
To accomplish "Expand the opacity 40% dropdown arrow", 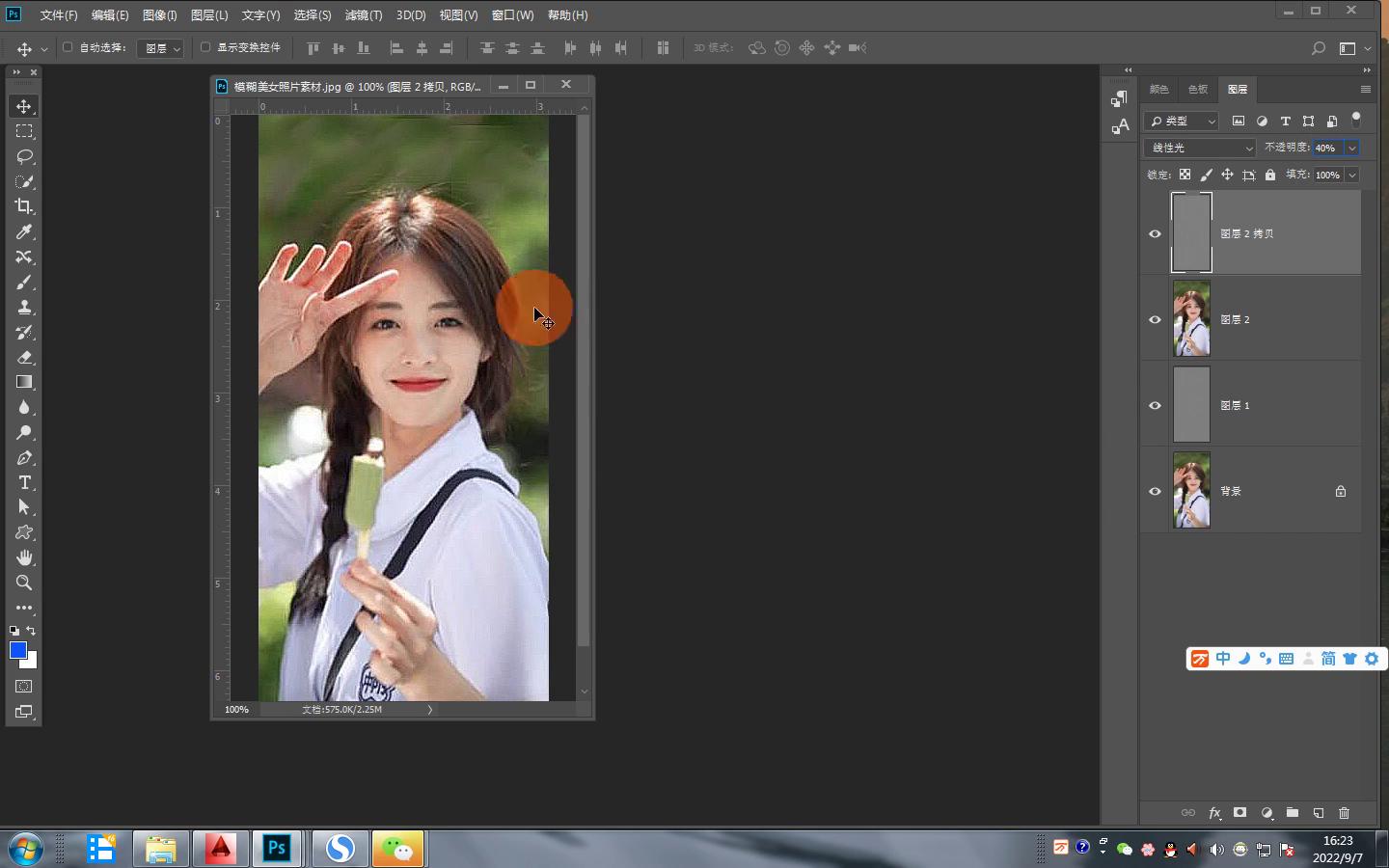I will click(1352, 148).
